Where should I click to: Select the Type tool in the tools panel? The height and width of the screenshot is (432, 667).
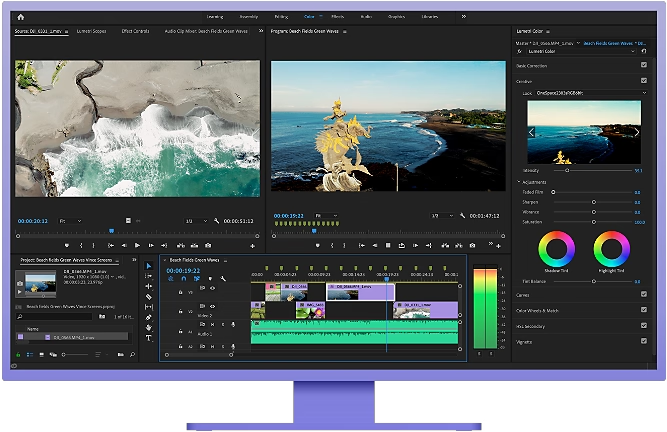(149, 338)
